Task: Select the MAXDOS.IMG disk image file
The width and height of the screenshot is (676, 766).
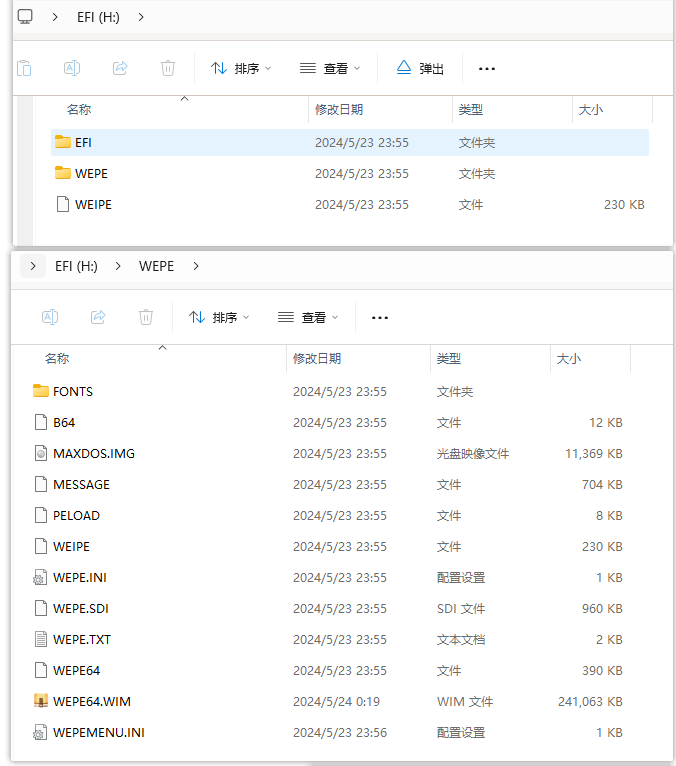Action: click(x=93, y=453)
